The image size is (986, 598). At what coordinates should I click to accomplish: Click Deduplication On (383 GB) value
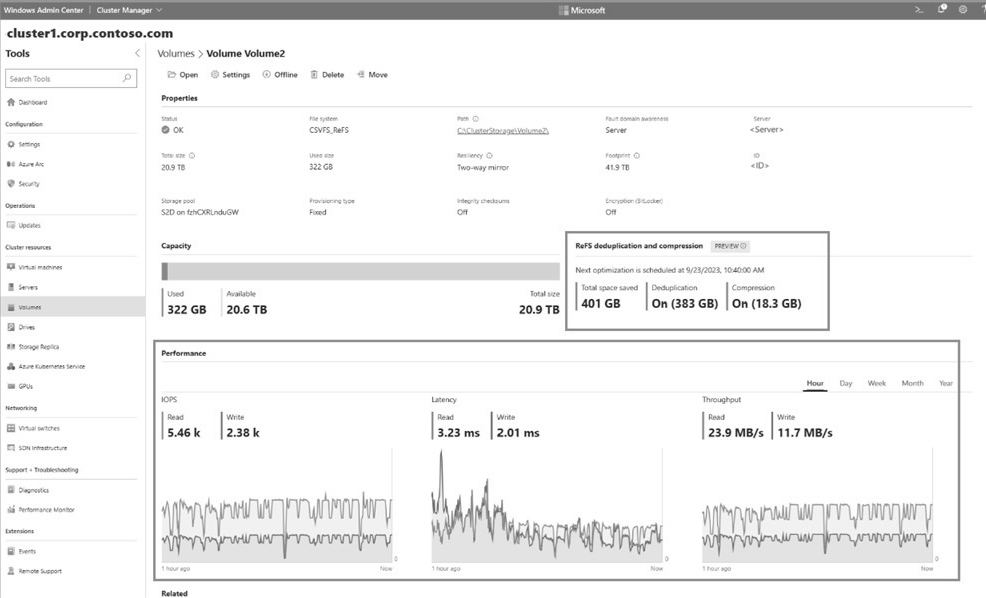point(684,303)
